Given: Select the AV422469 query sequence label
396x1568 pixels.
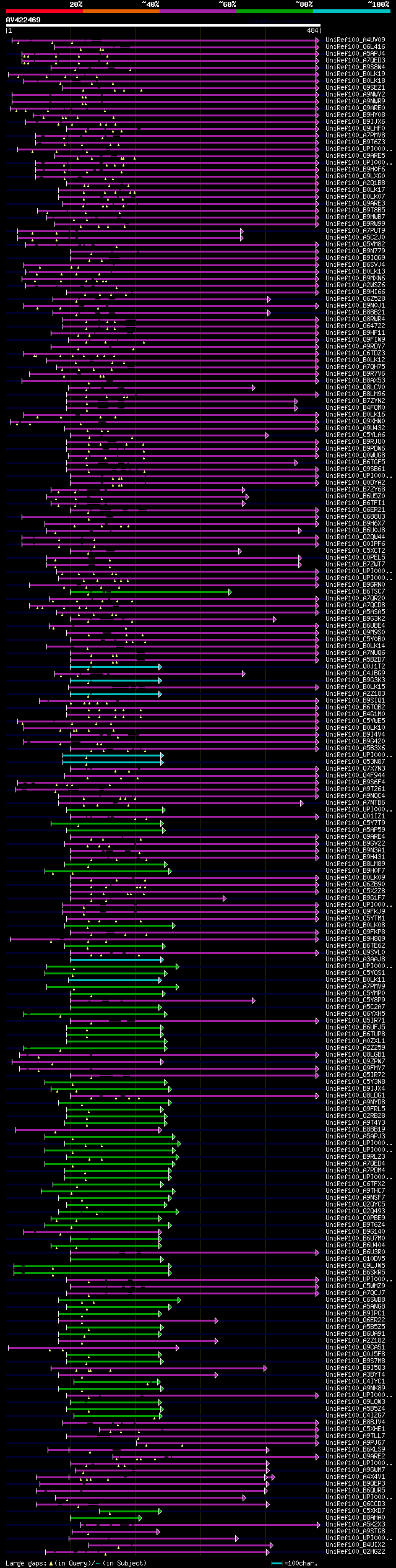Looking at the screenshot, I should tap(24, 20).
